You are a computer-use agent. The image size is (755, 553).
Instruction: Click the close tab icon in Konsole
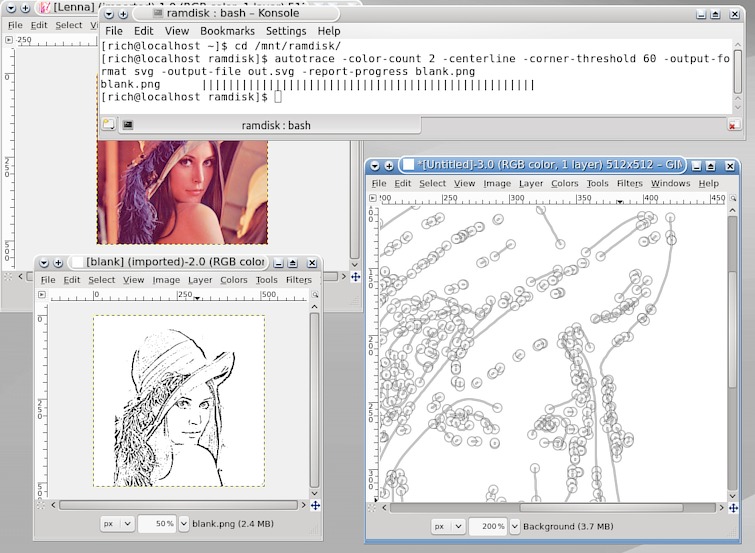pos(732,125)
